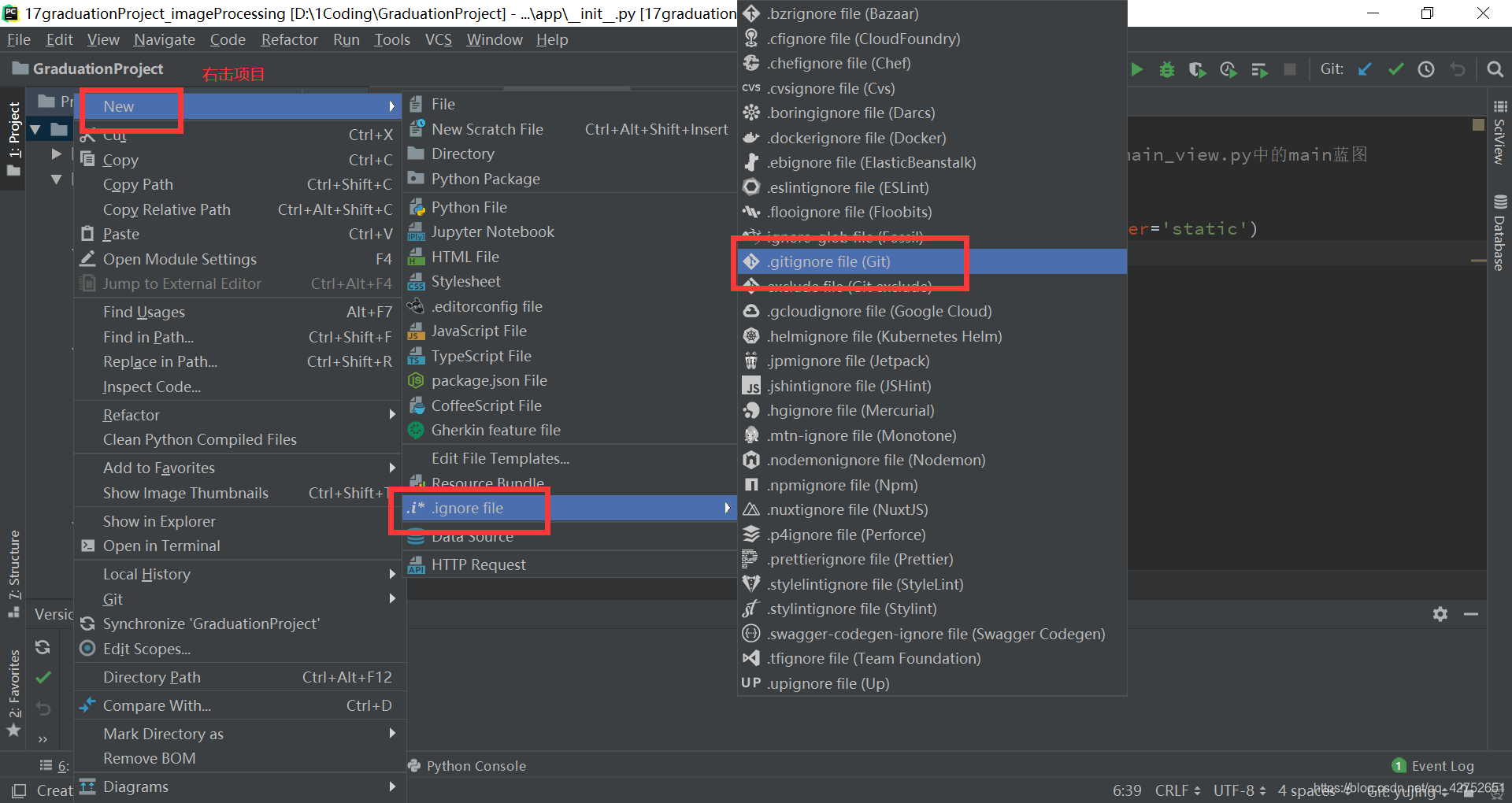Select Jupyter Notebook
1512x803 pixels.
tap(569, 231)
